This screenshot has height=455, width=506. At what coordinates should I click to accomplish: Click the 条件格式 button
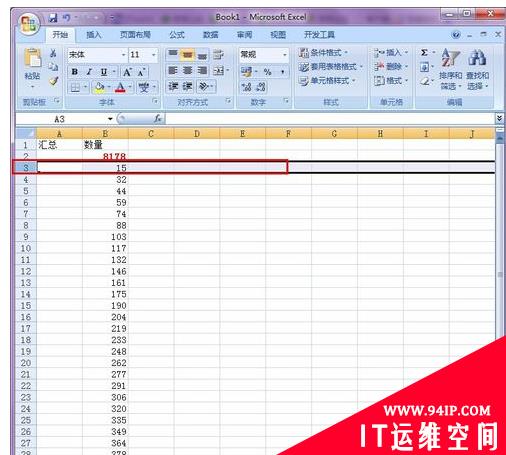click(323, 53)
